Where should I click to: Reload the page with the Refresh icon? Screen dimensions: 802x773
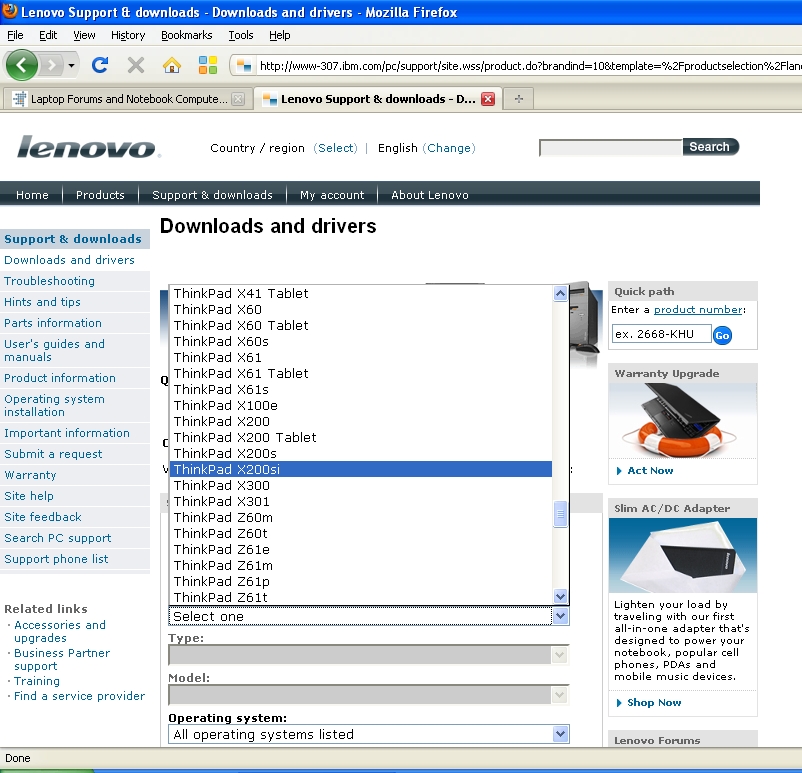coord(100,65)
